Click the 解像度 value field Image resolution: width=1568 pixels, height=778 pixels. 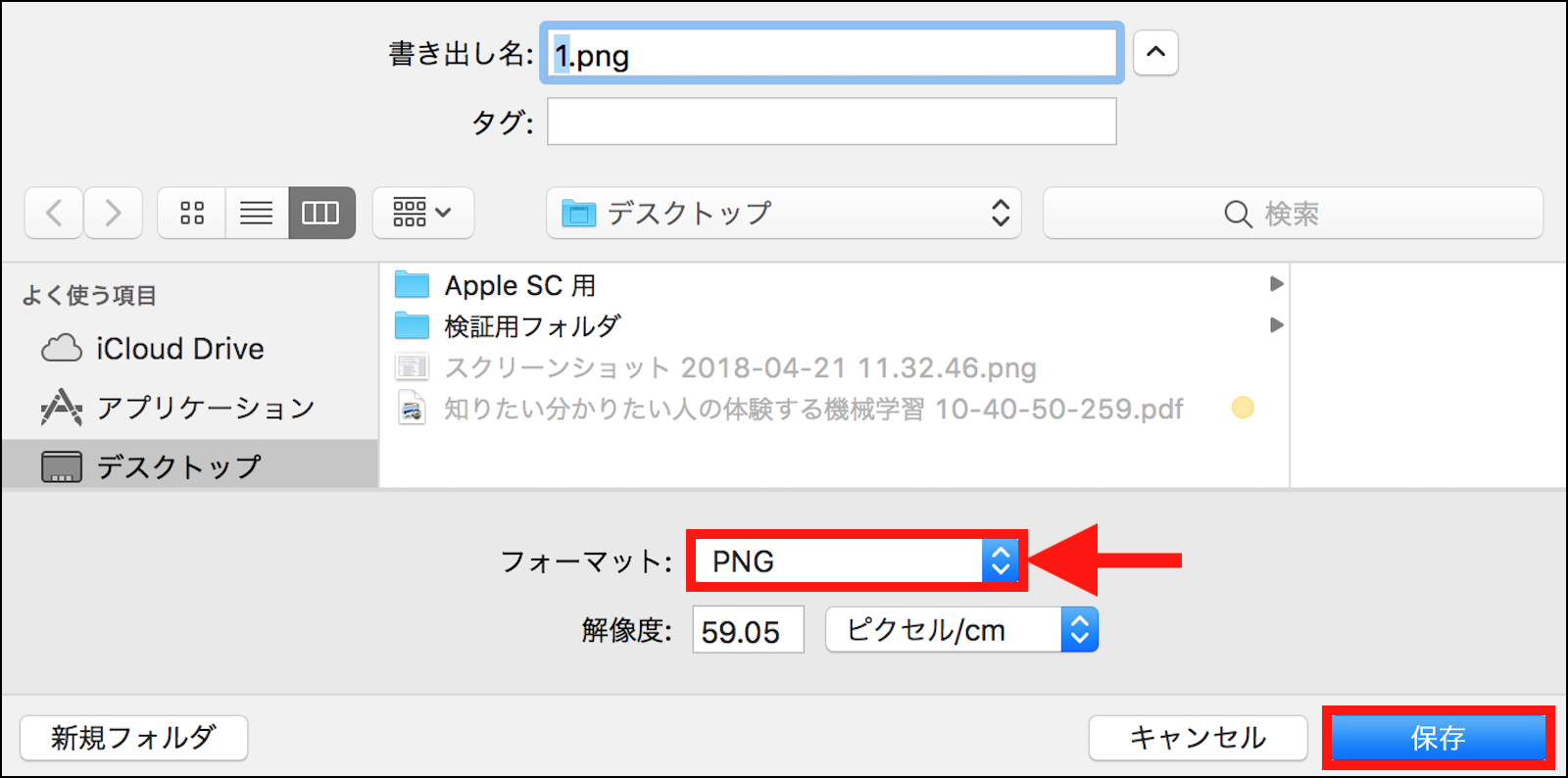point(747,630)
